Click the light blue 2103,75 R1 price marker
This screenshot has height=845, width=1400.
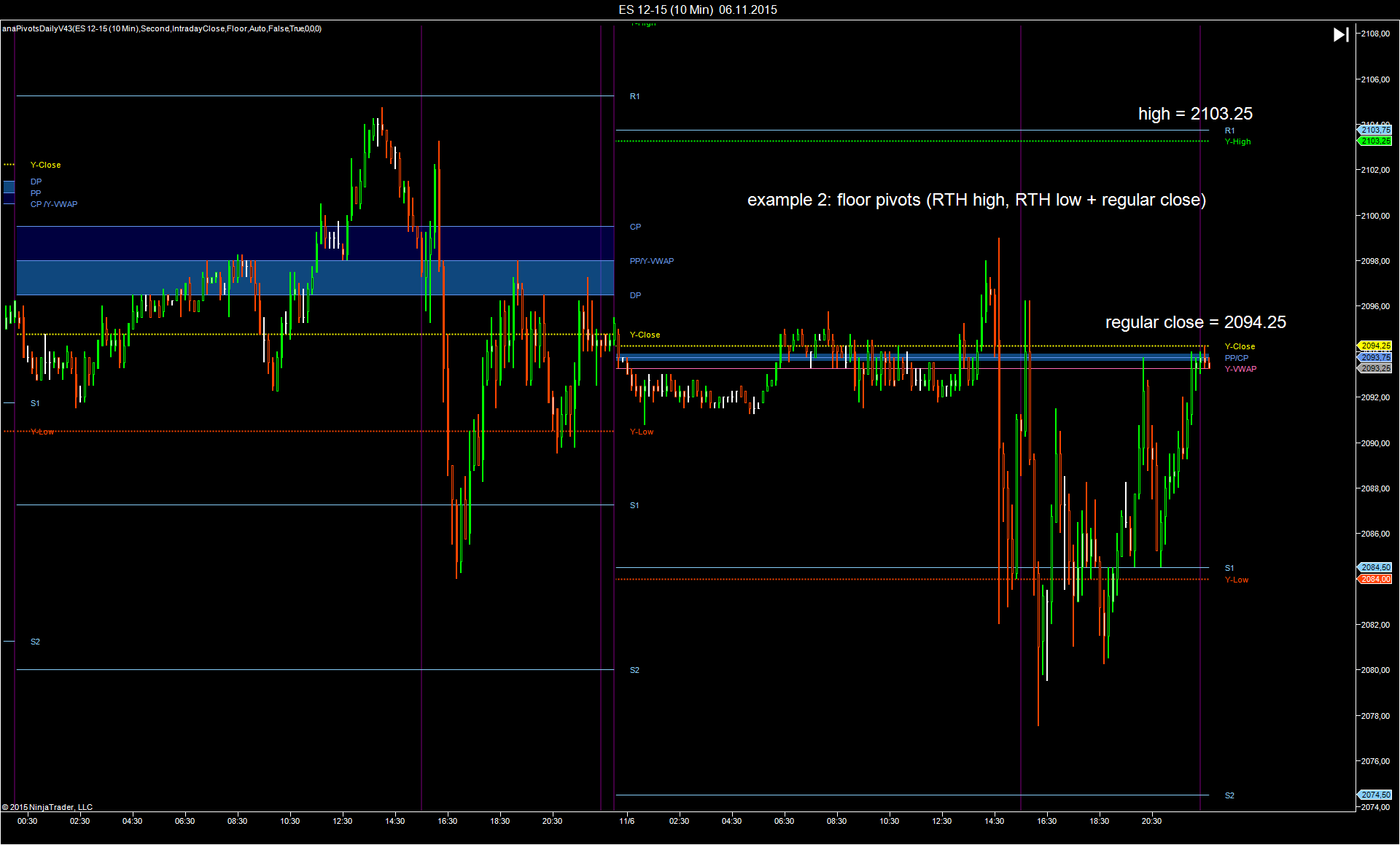(x=1375, y=131)
